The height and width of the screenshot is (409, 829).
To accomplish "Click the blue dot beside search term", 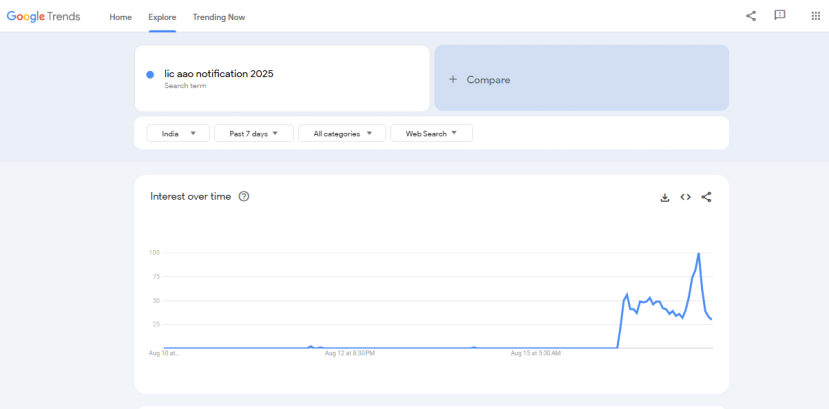I will (150, 75).
